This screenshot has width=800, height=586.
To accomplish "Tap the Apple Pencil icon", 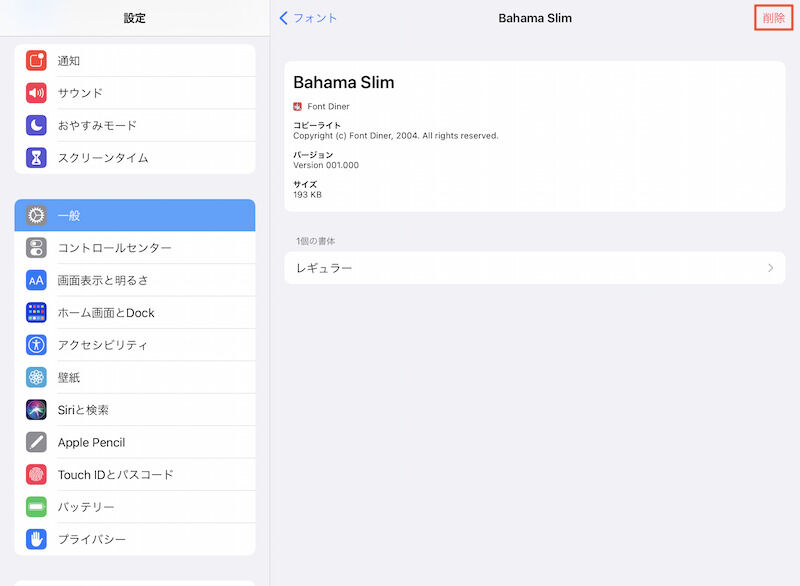I will click(x=36, y=442).
